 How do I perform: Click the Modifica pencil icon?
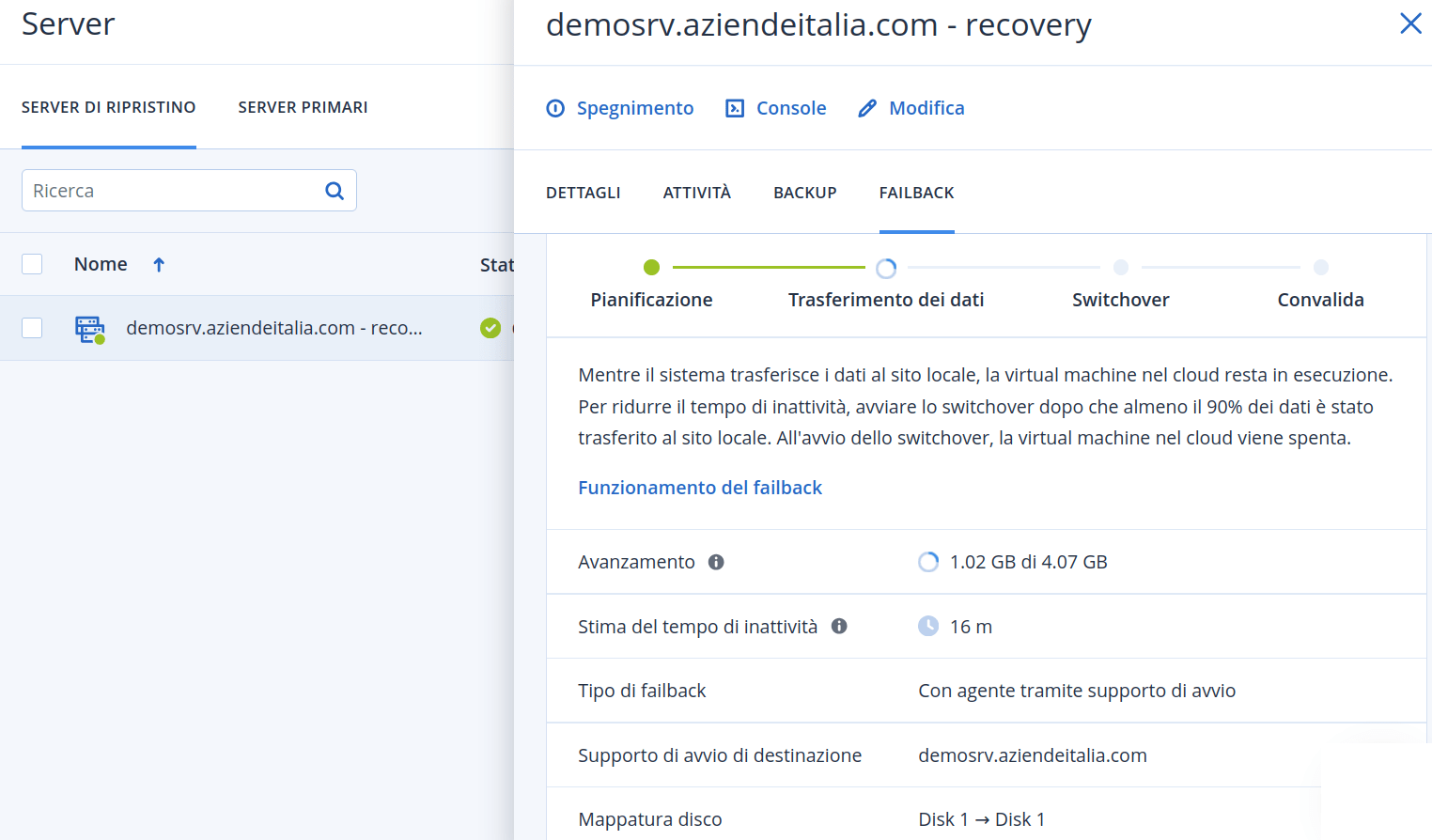[x=867, y=108]
